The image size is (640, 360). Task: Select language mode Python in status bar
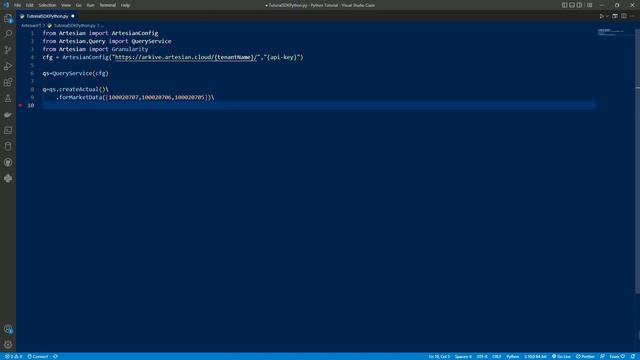pyautogui.click(x=513, y=356)
